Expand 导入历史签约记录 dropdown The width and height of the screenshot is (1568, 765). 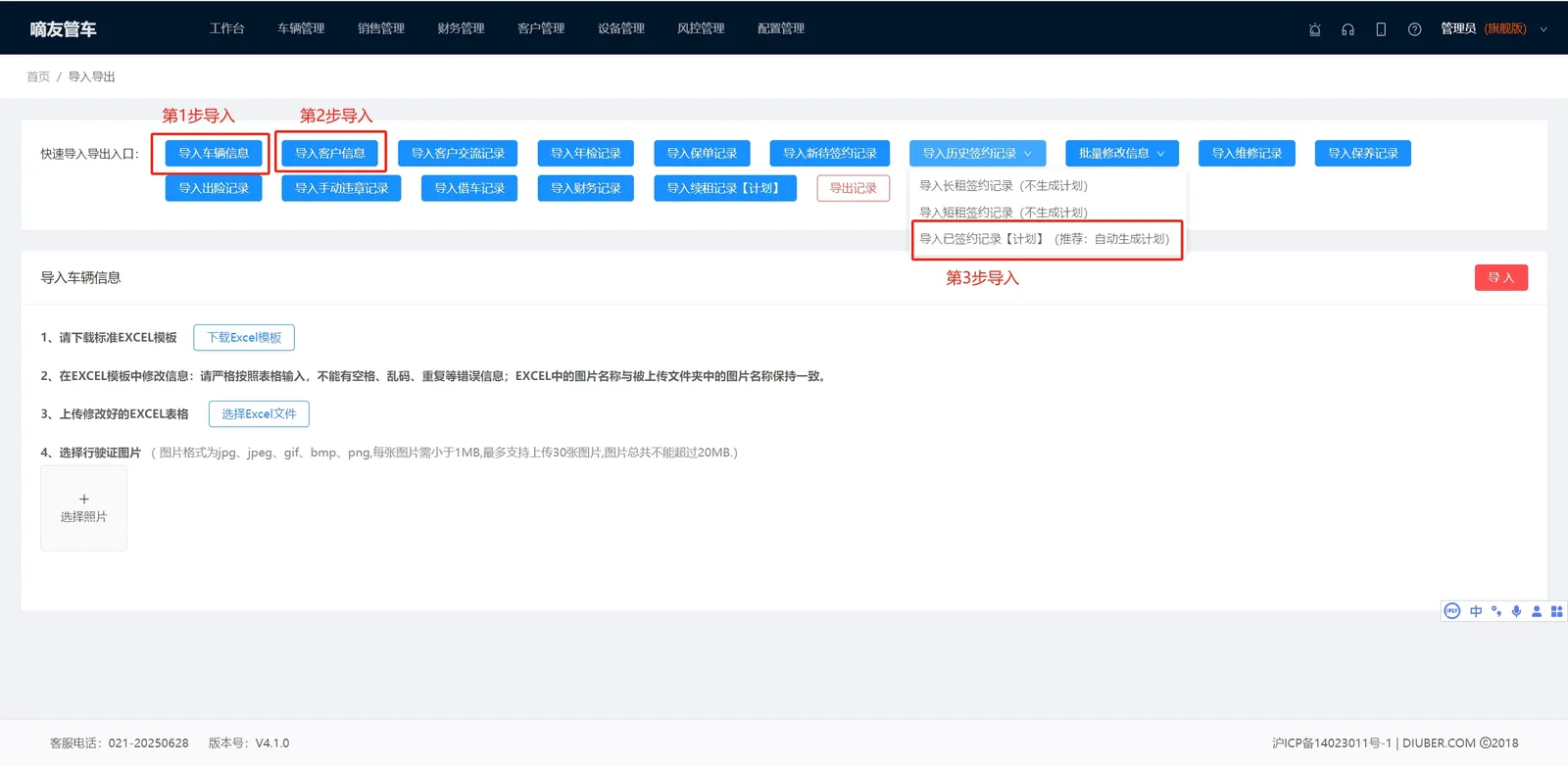click(977, 154)
